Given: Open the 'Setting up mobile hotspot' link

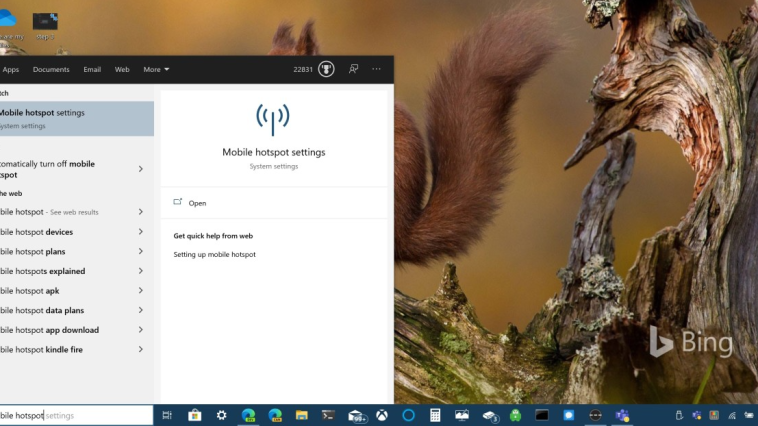Looking at the screenshot, I should click(214, 255).
